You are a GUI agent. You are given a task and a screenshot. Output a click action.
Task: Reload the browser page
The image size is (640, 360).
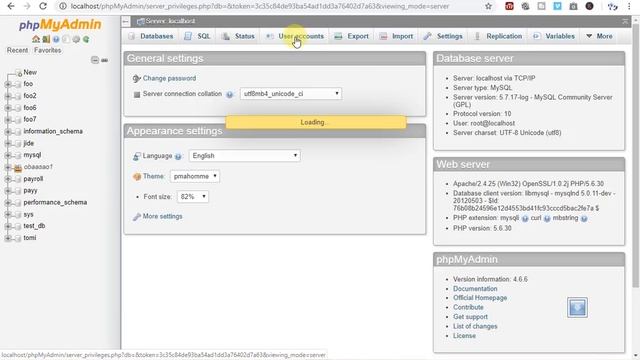click(42, 7)
